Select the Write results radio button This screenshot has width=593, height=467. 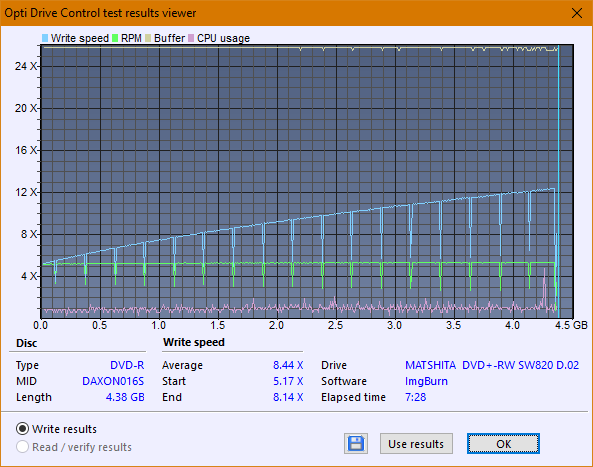22,429
